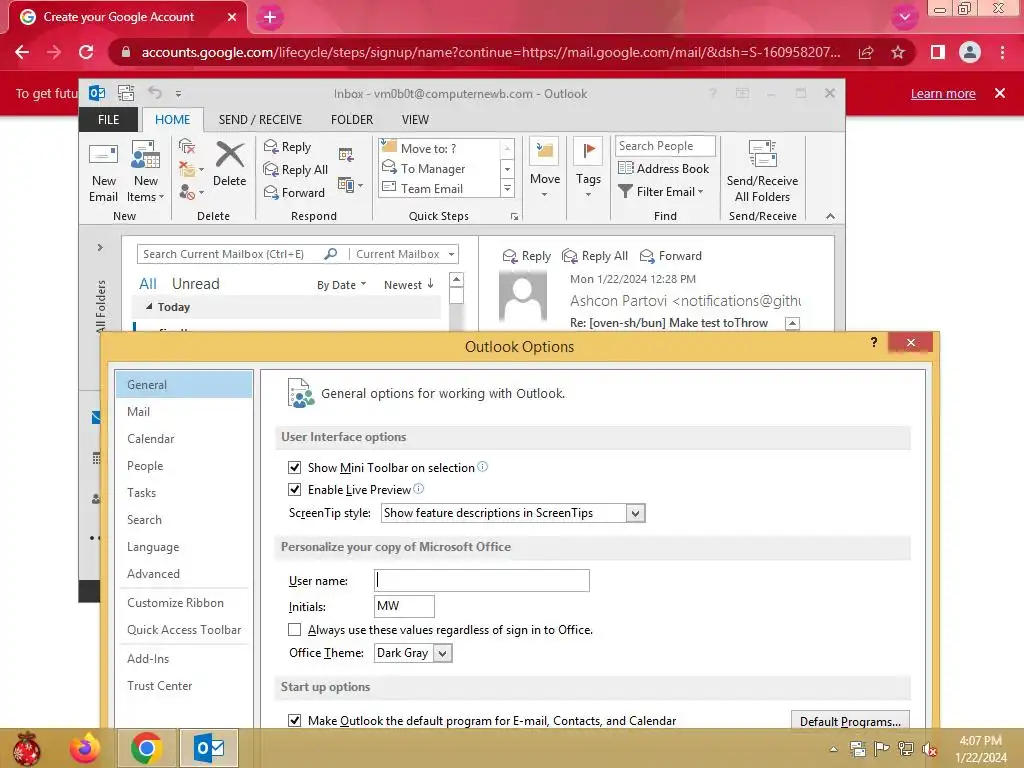The image size is (1024, 768).
Task: Click the User name input field
Action: 482,581
